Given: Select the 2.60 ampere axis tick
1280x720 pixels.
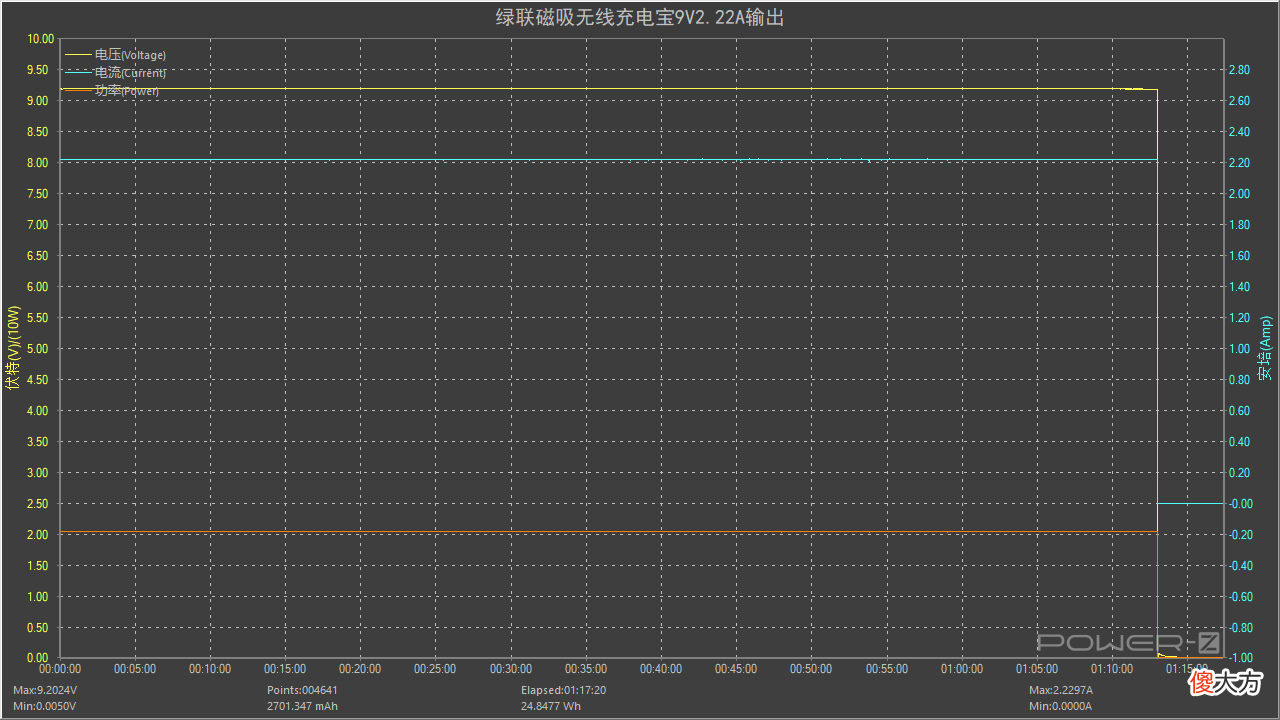Looking at the screenshot, I should [1239, 101].
